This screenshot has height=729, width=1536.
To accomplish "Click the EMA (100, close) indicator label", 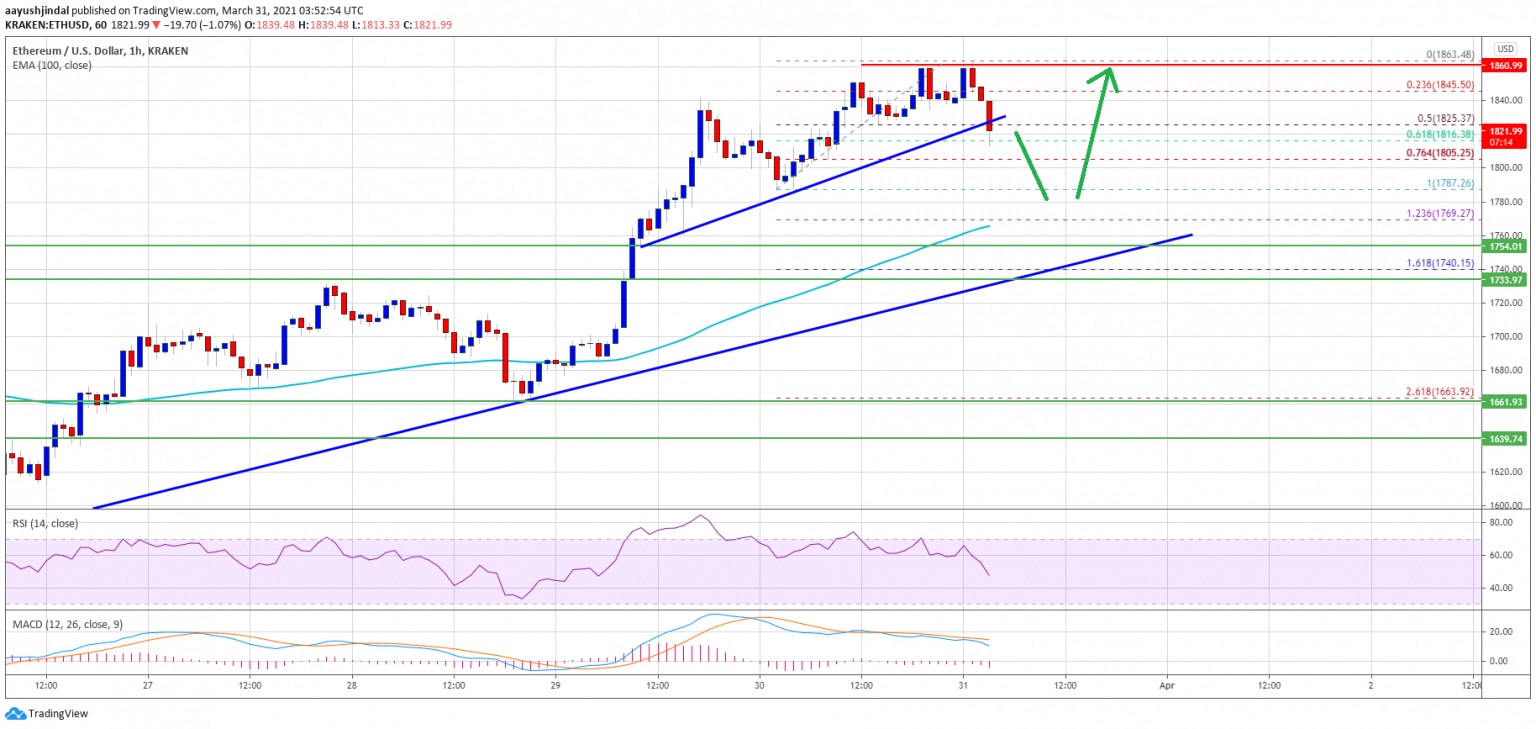I will [x=50, y=64].
